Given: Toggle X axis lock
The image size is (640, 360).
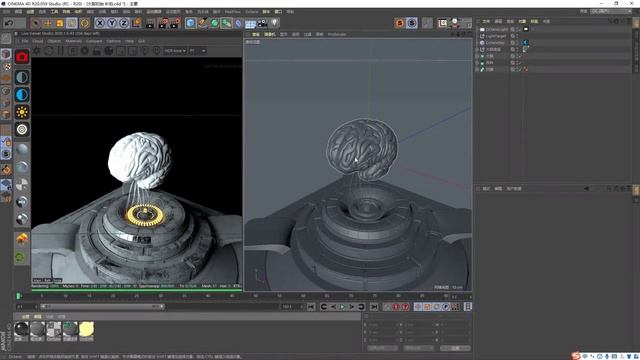Looking at the screenshot, I should point(100,23).
